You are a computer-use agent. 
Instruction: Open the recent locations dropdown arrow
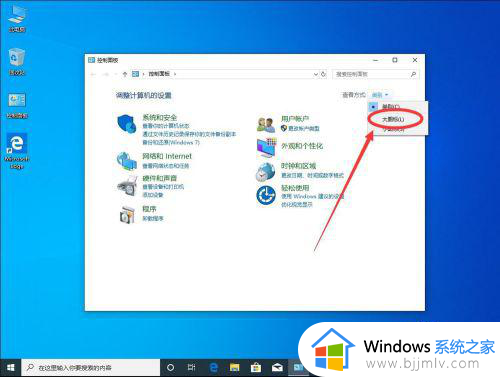pyautogui.click(x=116, y=74)
